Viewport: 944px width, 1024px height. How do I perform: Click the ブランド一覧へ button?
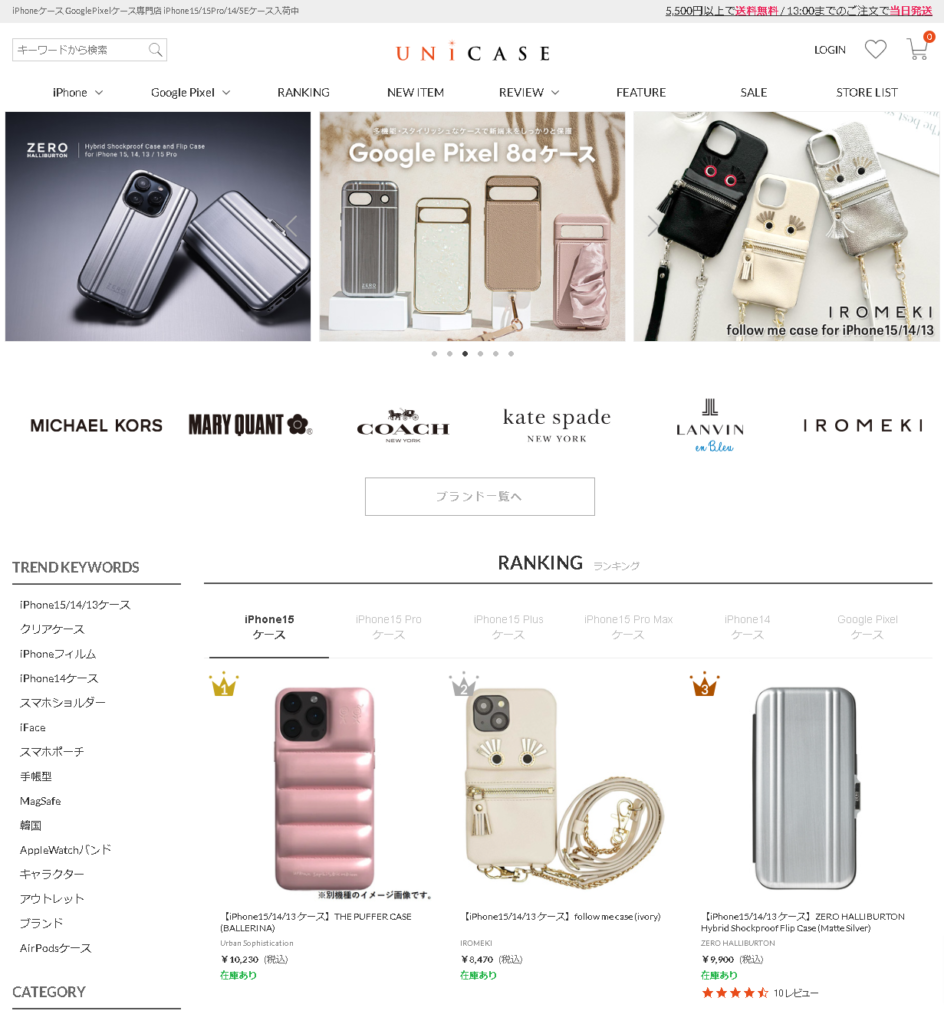coord(480,496)
